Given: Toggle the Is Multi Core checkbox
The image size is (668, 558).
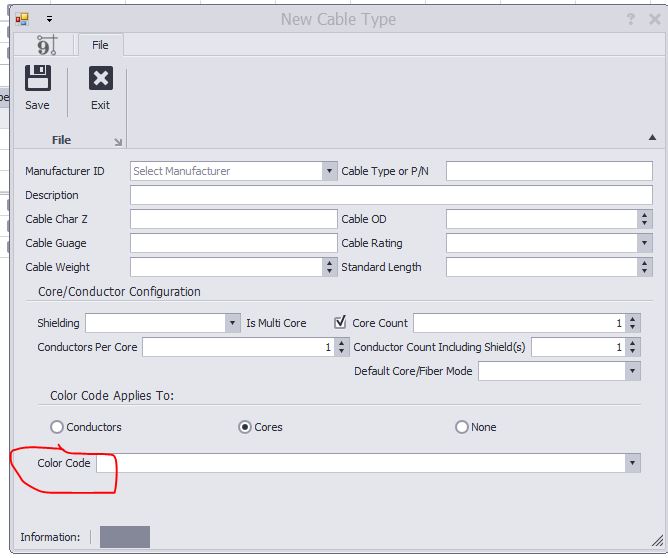Looking at the screenshot, I should (x=340, y=322).
